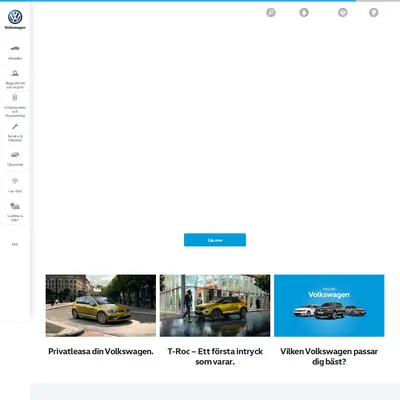This screenshot has width=400, height=400.
Task: Click the blue Läs mer button
Action: (215, 240)
